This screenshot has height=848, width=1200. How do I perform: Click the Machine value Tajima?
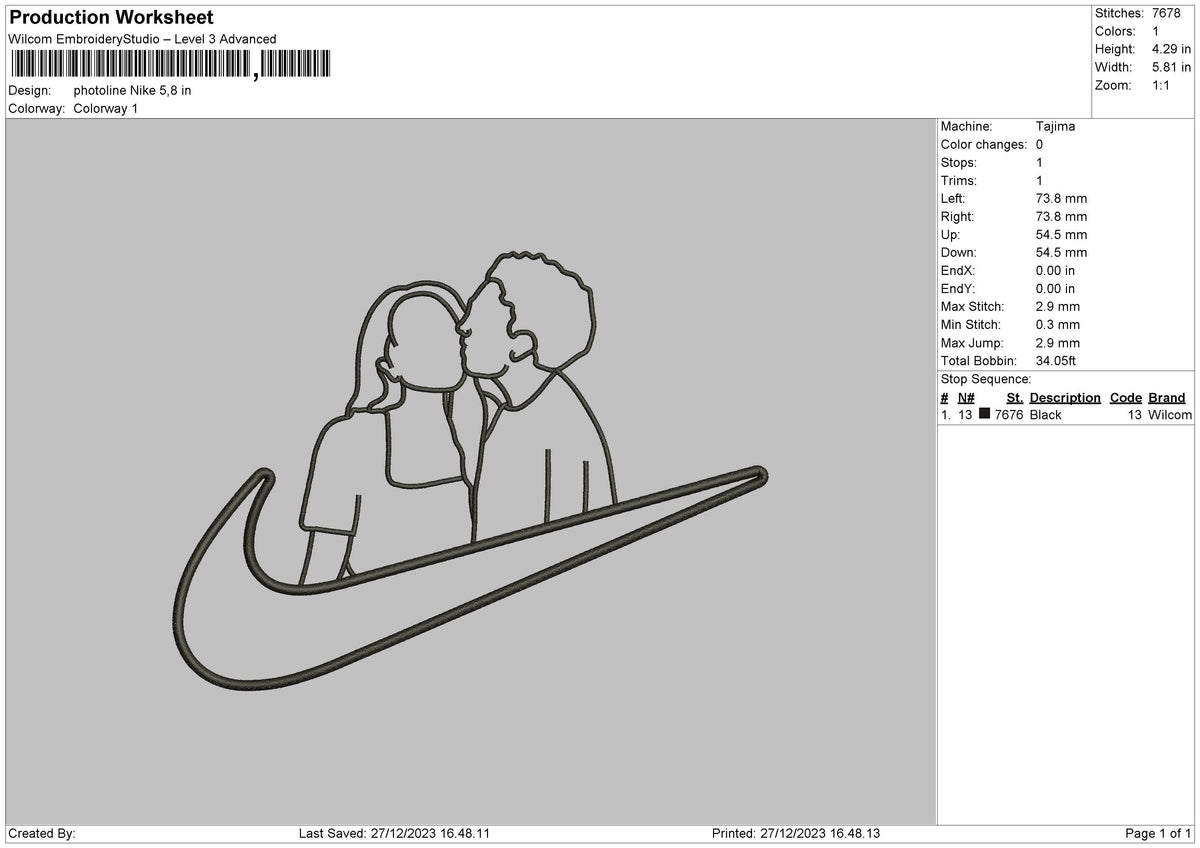(1056, 127)
